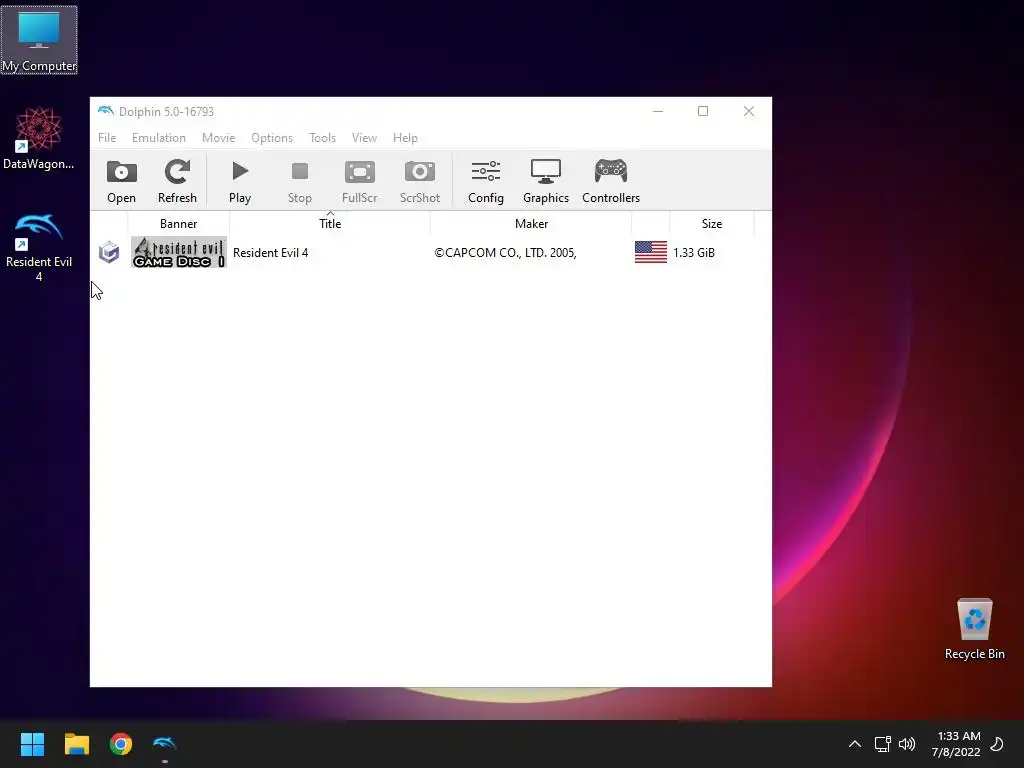Maximize the Dolphin window
This screenshot has height=768, width=1024.
click(x=703, y=111)
